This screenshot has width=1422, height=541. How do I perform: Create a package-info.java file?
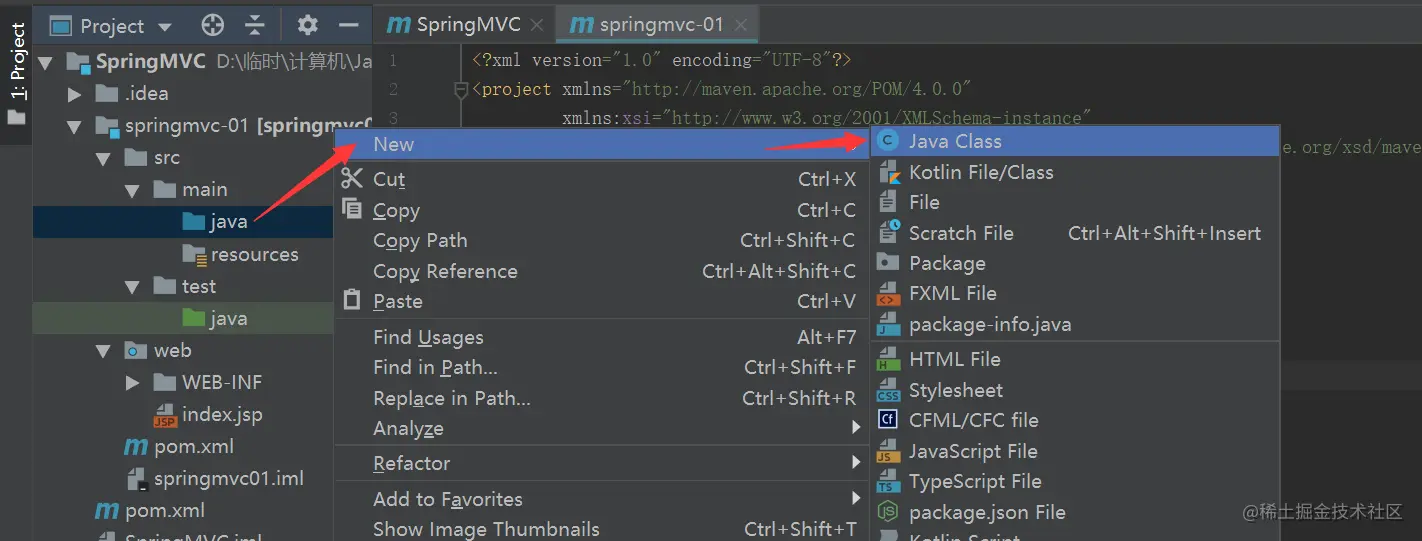tap(1075, 324)
